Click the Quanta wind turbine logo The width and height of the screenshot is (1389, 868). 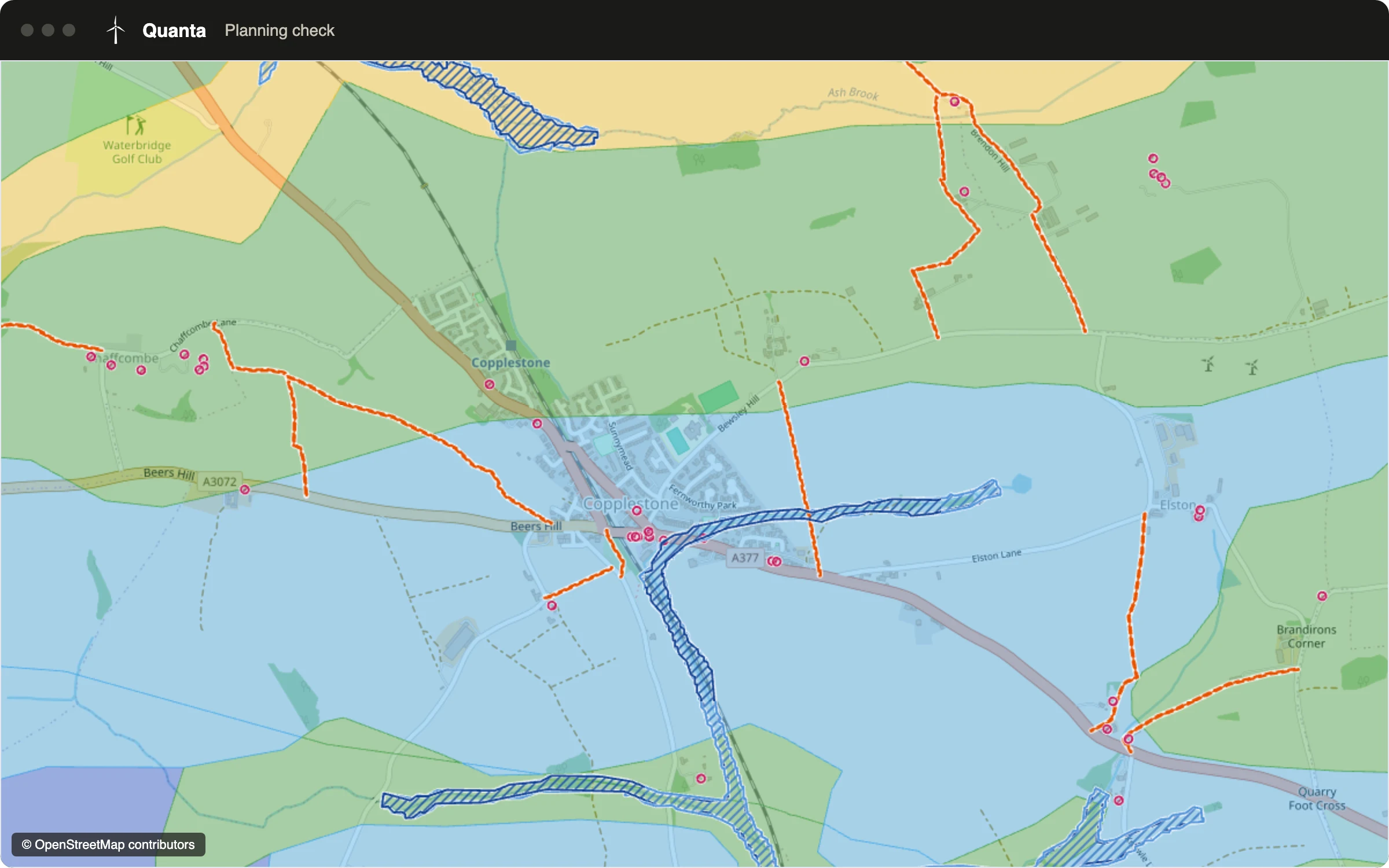116,30
